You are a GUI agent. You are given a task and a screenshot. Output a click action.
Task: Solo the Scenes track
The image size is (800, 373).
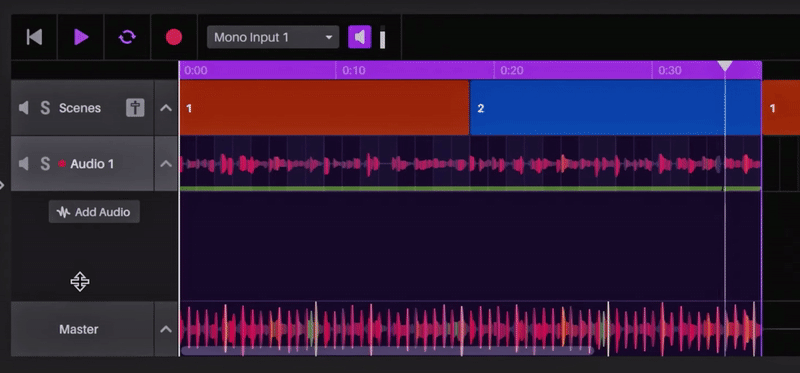(x=45, y=108)
